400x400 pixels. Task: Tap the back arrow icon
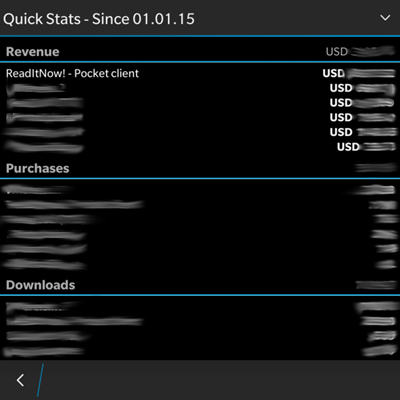click(20, 380)
